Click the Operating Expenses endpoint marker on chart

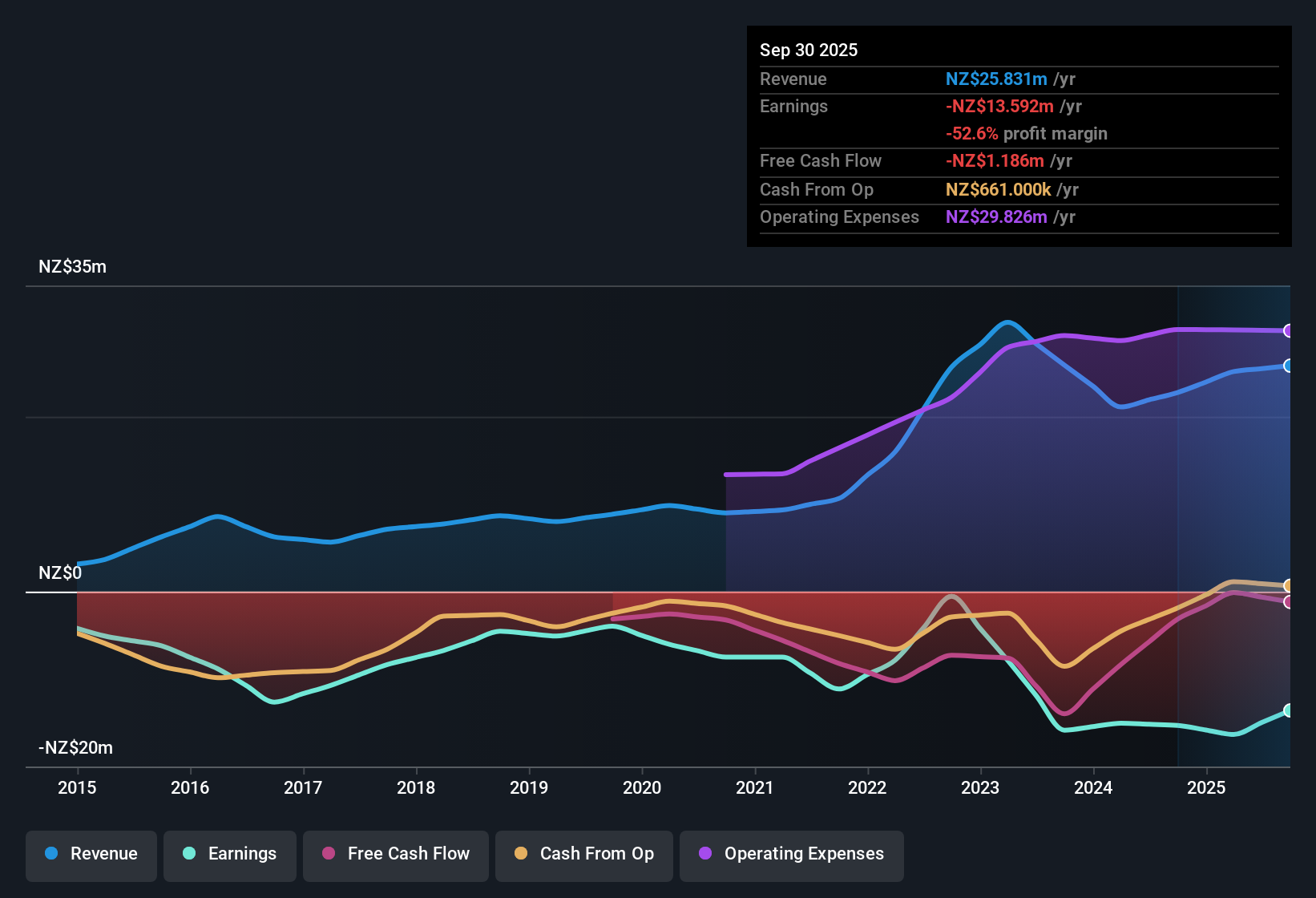[x=1289, y=330]
